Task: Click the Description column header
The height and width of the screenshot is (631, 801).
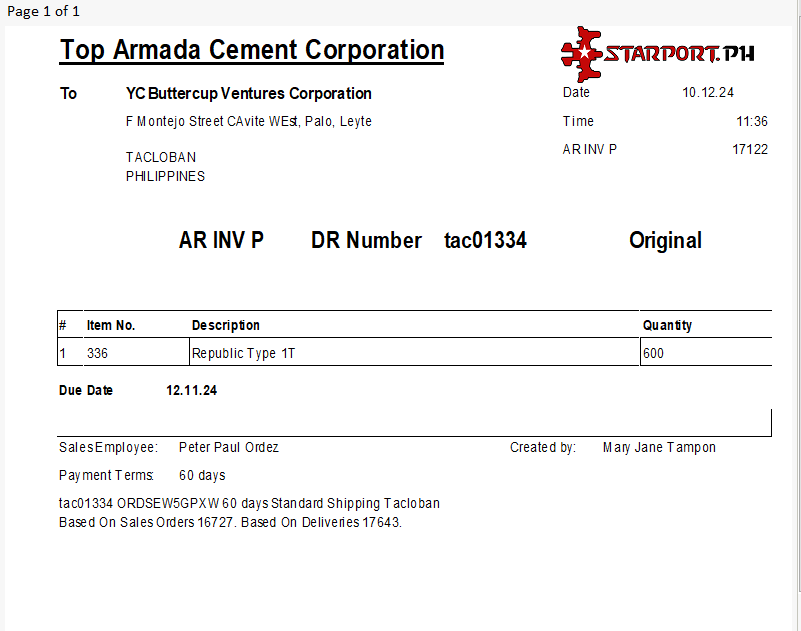Action: (226, 326)
